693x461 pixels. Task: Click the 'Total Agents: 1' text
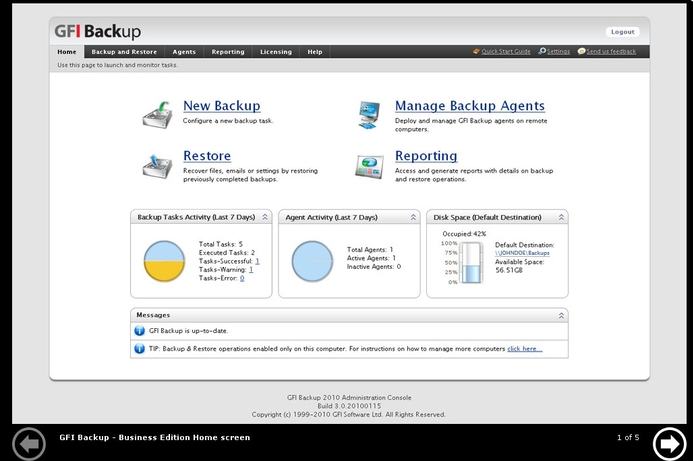pyautogui.click(x=370, y=250)
